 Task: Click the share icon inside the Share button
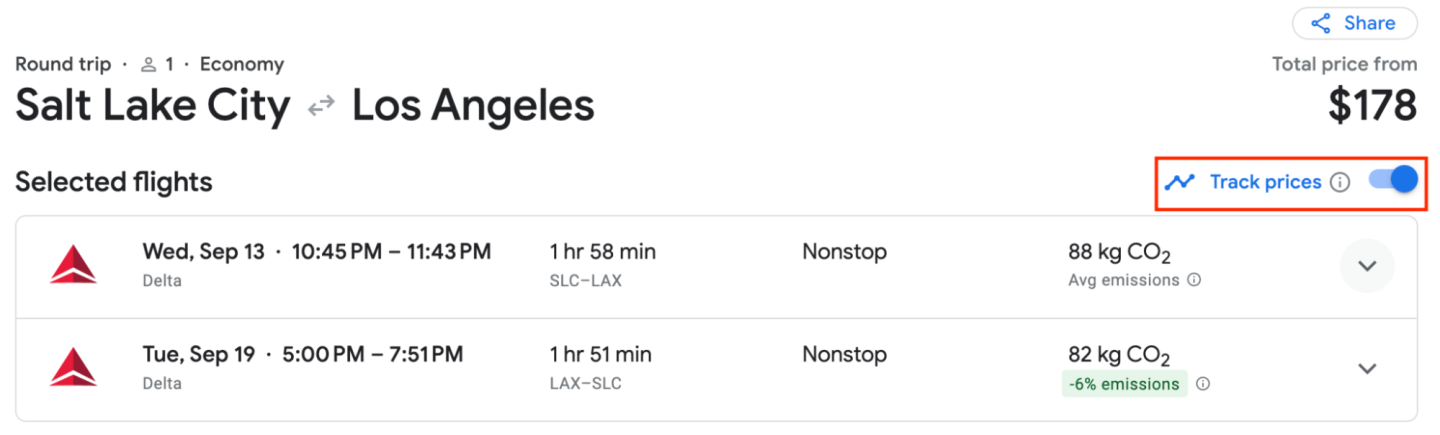[1321, 23]
